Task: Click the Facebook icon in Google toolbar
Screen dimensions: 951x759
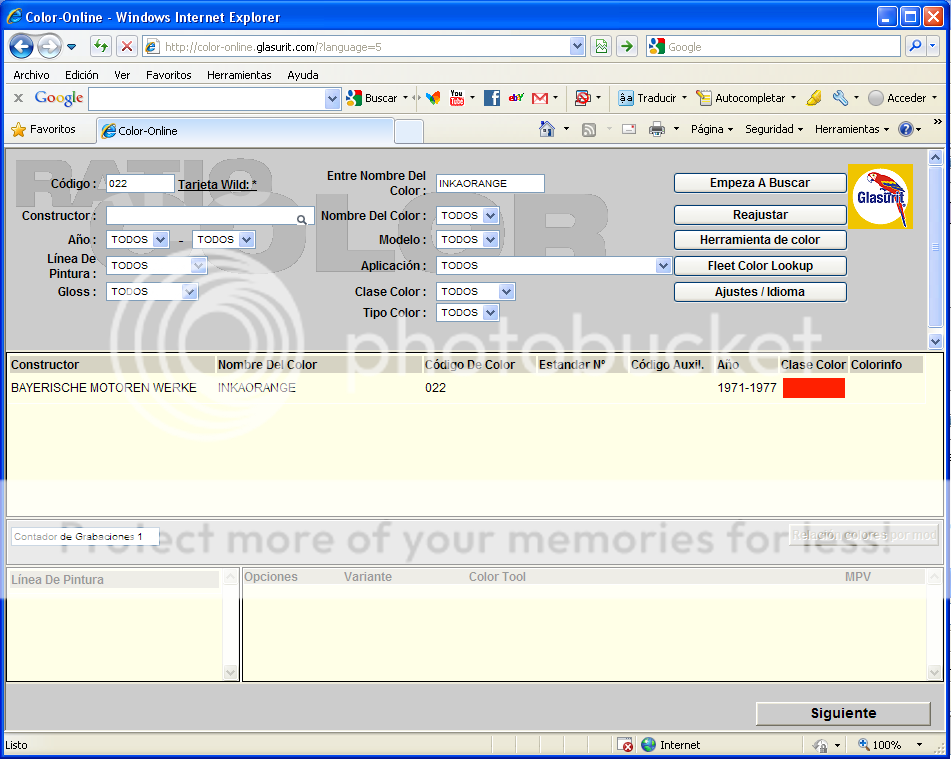Action: click(x=491, y=98)
